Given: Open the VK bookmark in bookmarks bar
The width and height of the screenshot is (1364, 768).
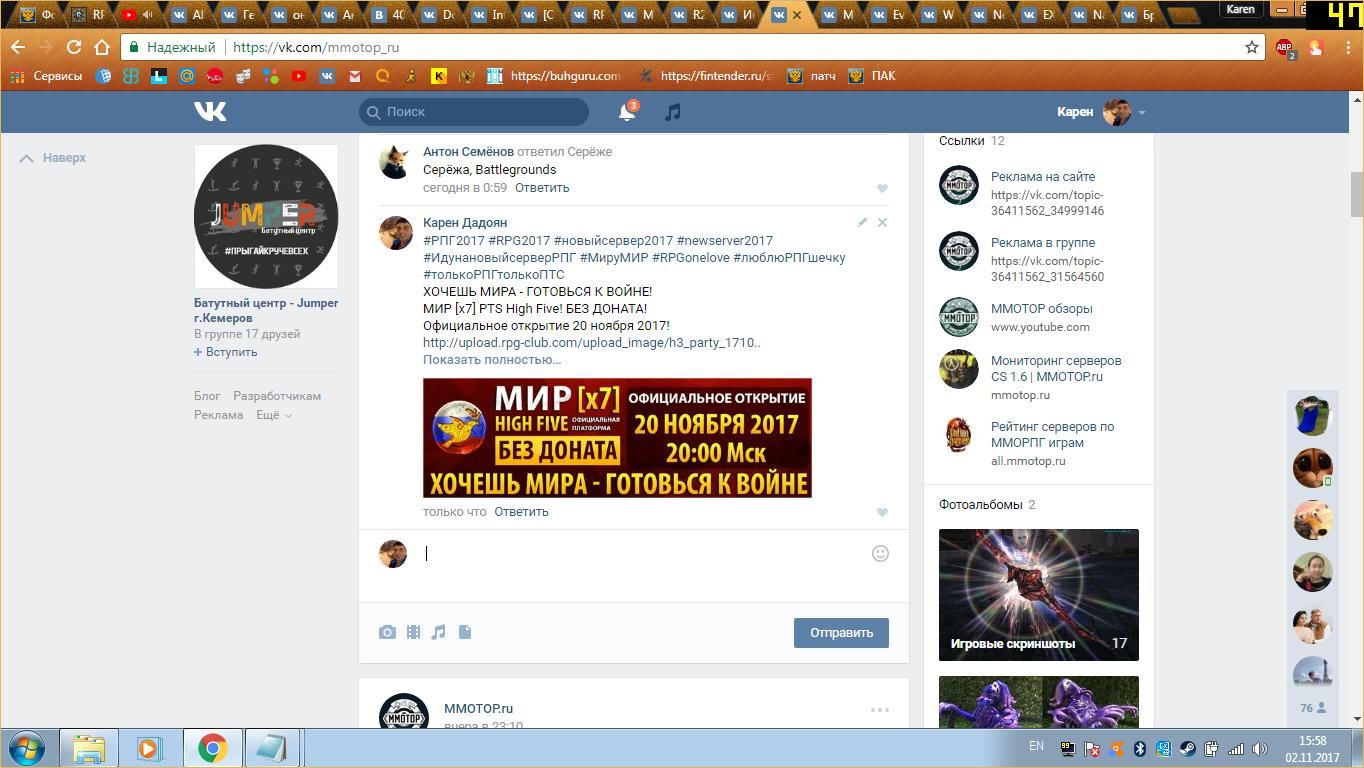Looking at the screenshot, I should point(326,76).
